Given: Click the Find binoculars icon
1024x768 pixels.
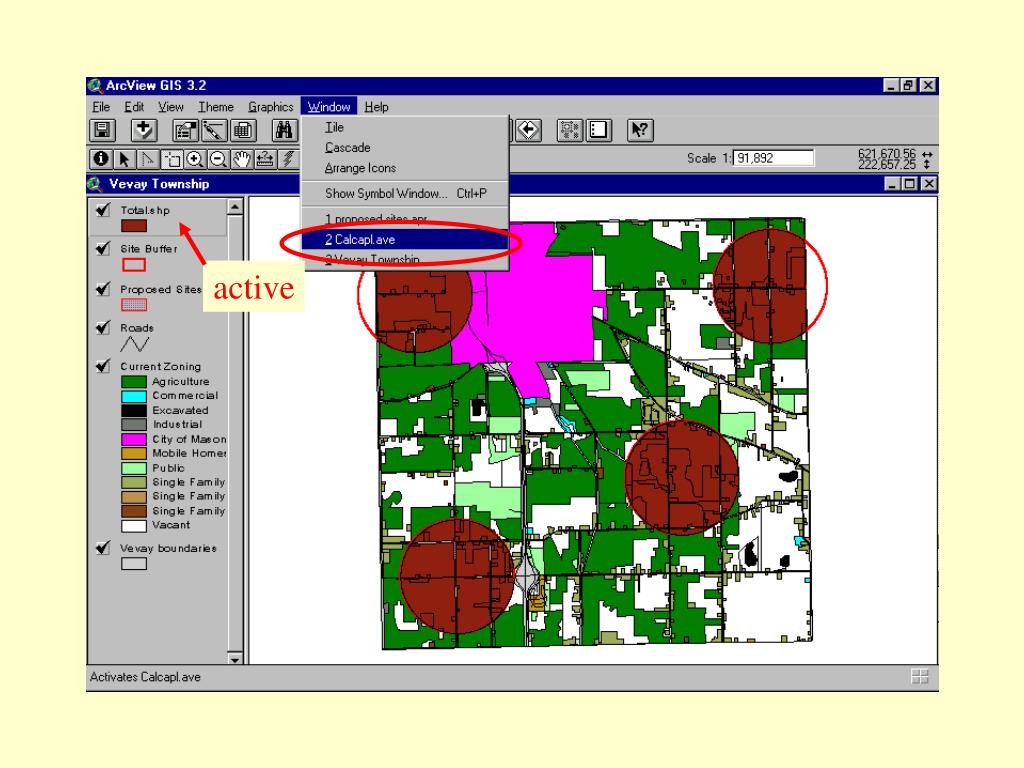Looking at the screenshot, I should (x=284, y=131).
